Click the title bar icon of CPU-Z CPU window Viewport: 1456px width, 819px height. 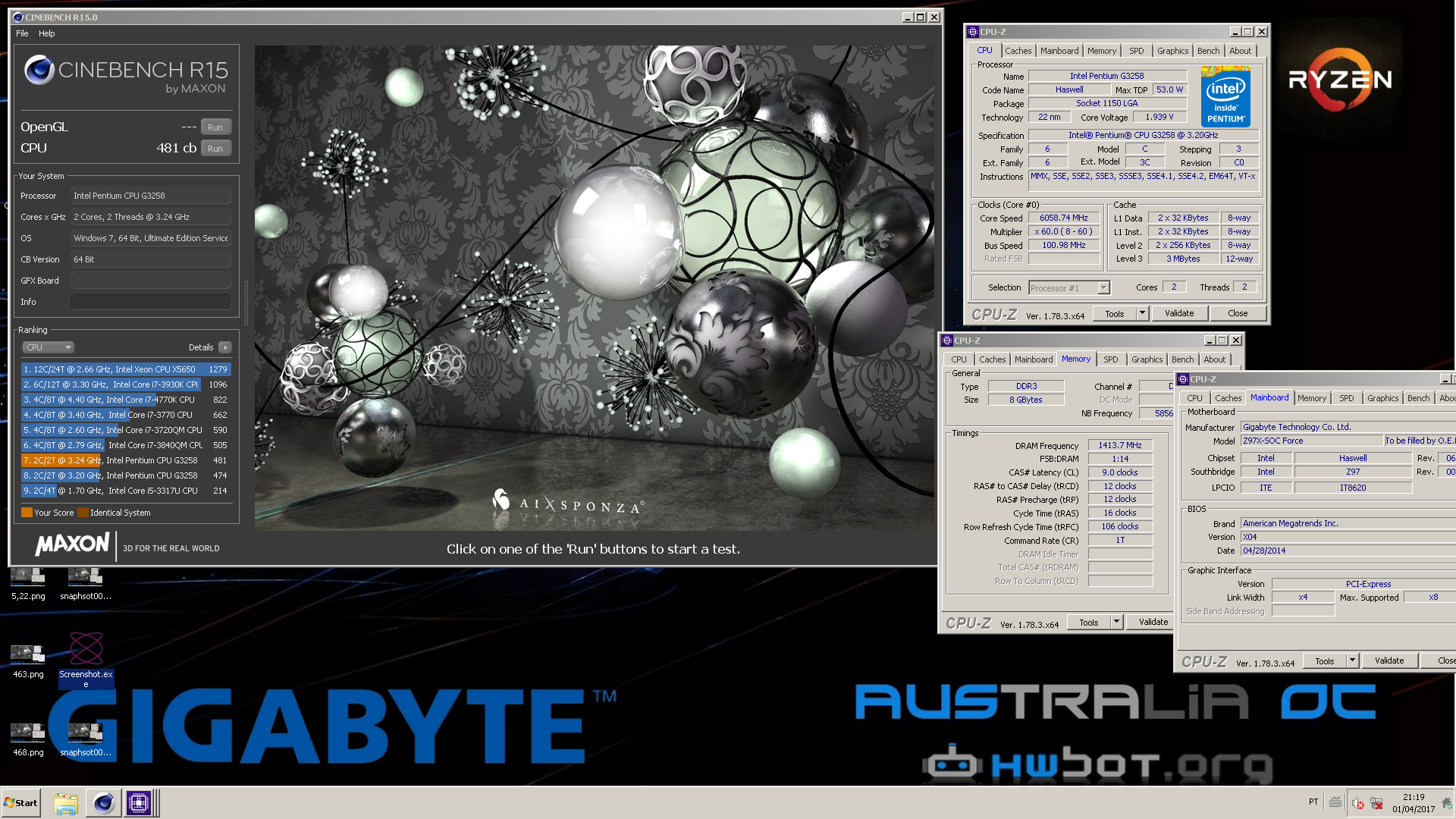click(x=972, y=32)
